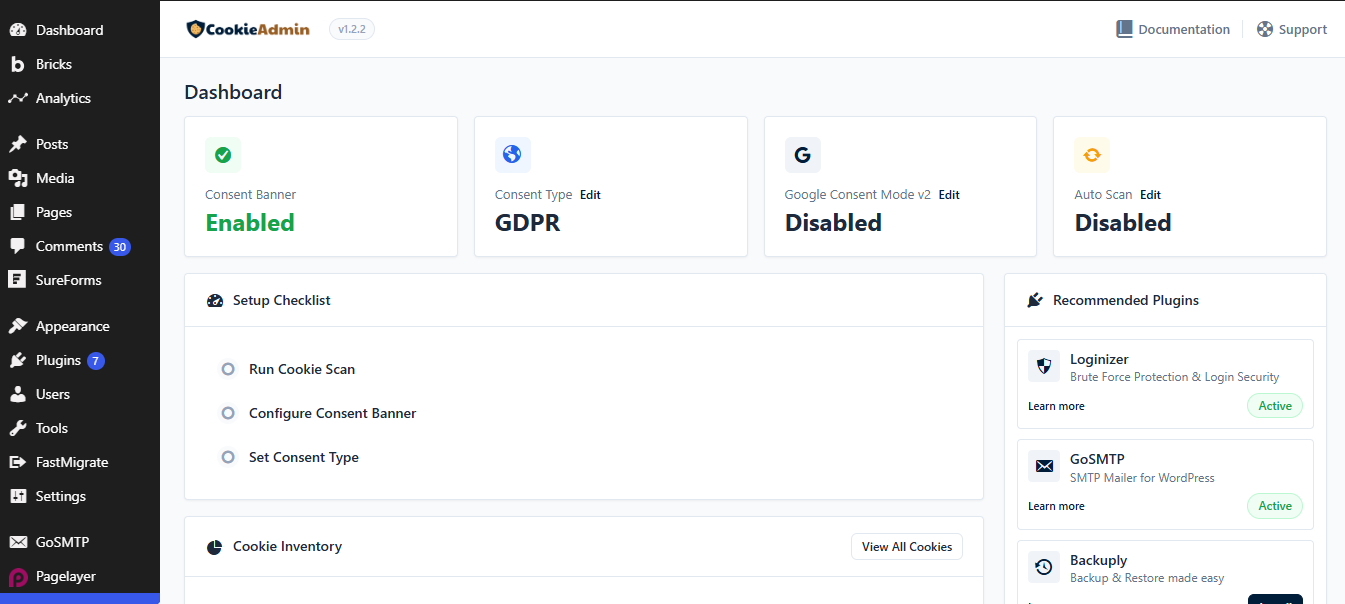Open the Bricks menu item
This screenshot has width=1345, height=604.
[80, 64]
